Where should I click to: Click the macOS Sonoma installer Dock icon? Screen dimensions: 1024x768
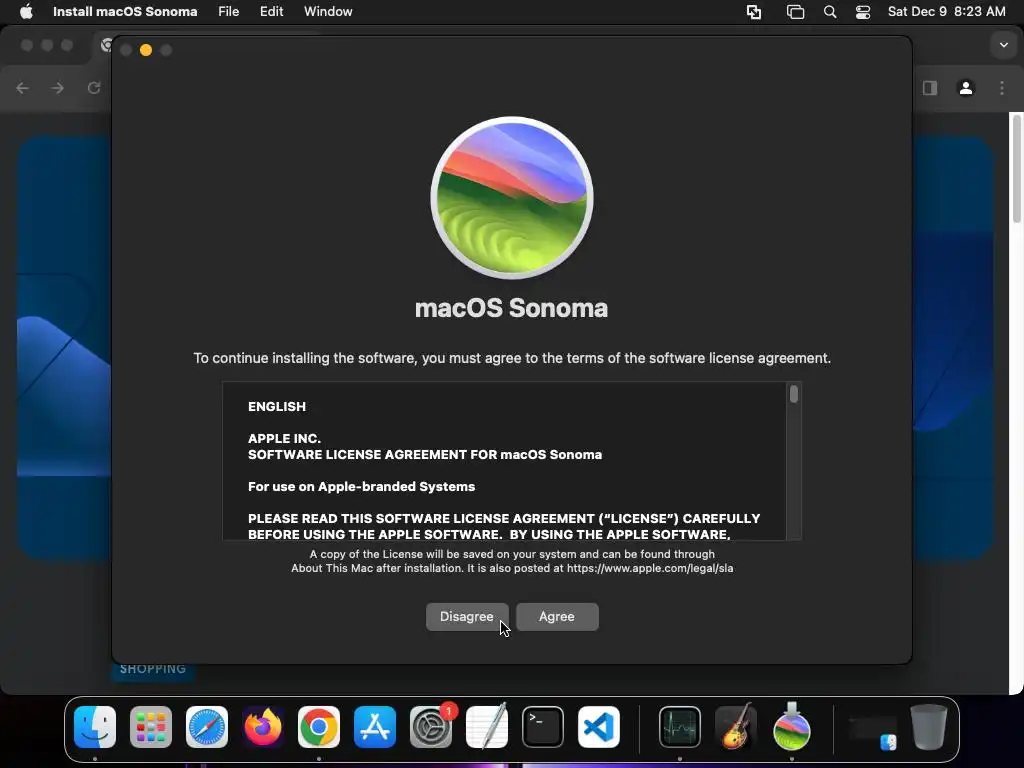(792, 727)
